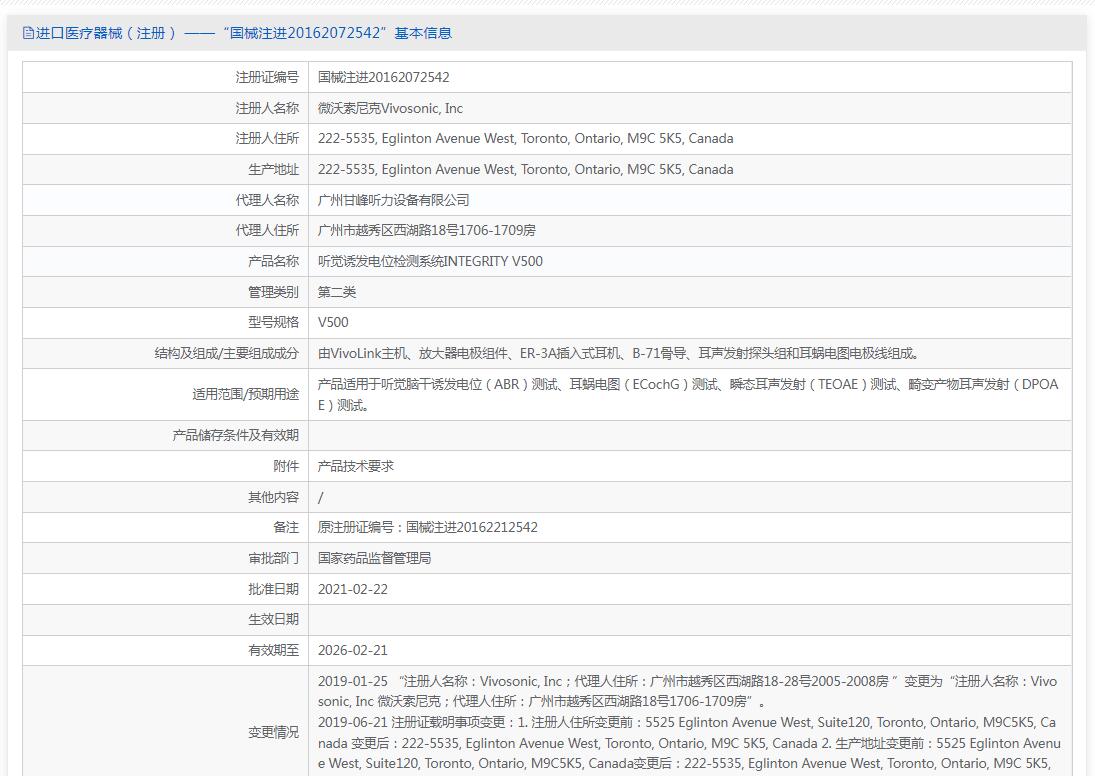Viewport: 1095px width, 776px height.
Task: Click the label 审批部门
Action: pos(273,558)
